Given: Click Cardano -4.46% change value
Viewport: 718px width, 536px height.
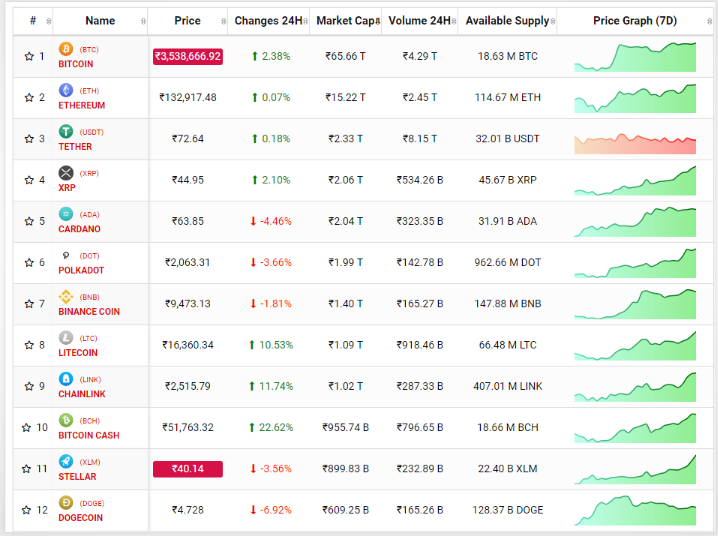Looking at the screenshot, I should pyautogui.click(x=276, y=221).
